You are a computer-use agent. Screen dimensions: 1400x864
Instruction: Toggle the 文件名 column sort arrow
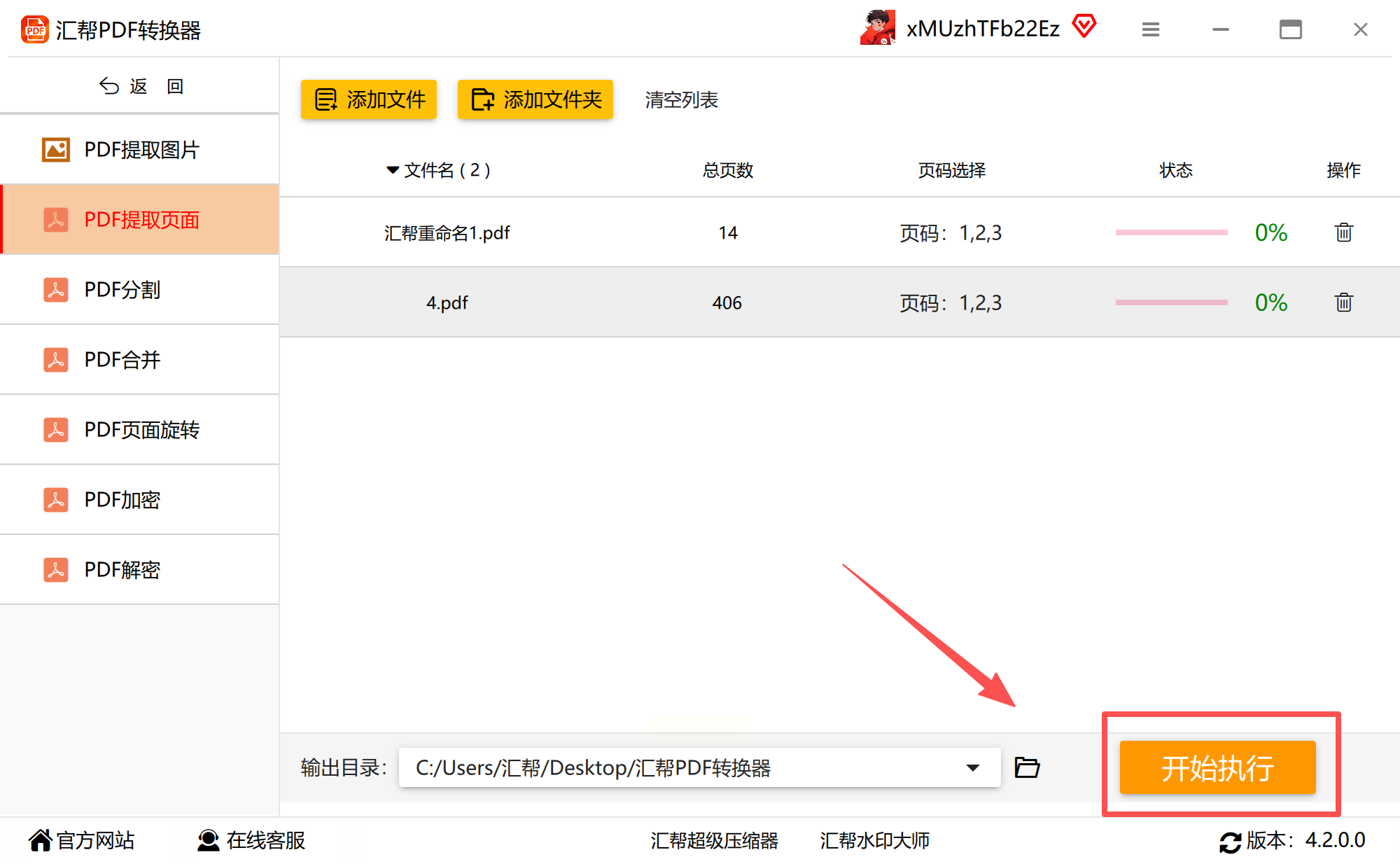pos(392,170)
